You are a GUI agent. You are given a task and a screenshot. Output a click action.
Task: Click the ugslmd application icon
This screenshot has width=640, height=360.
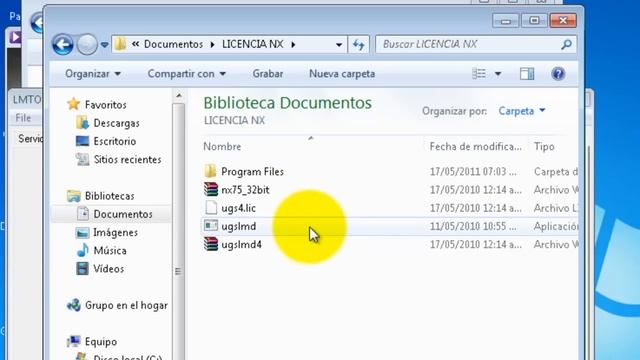tap(211, 226)
